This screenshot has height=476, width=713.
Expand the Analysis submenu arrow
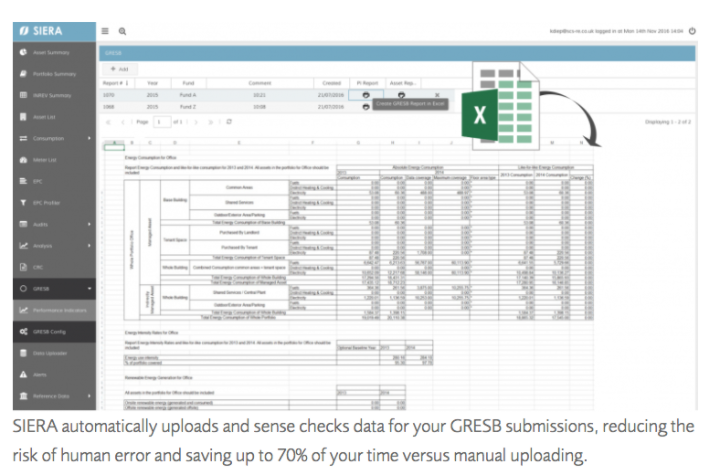[x=89, y=246]
